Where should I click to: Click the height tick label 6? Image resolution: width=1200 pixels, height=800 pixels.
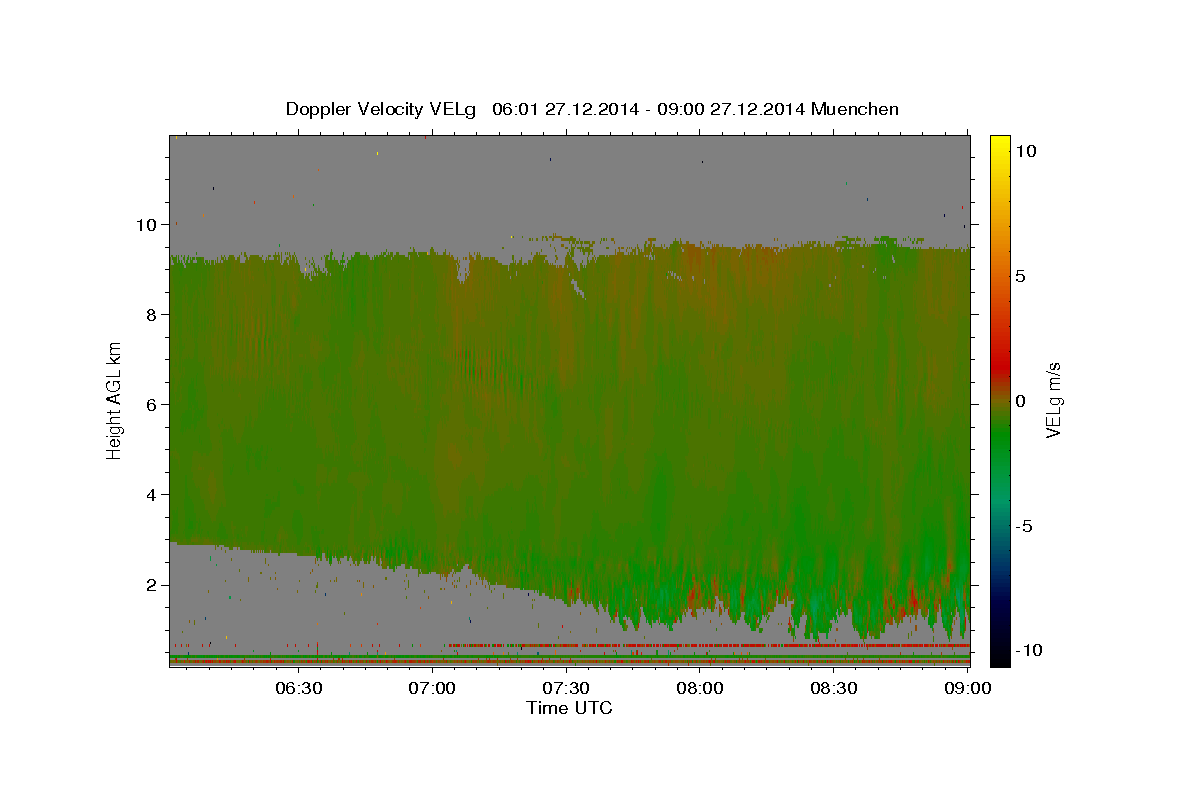[x=152, y=405]
